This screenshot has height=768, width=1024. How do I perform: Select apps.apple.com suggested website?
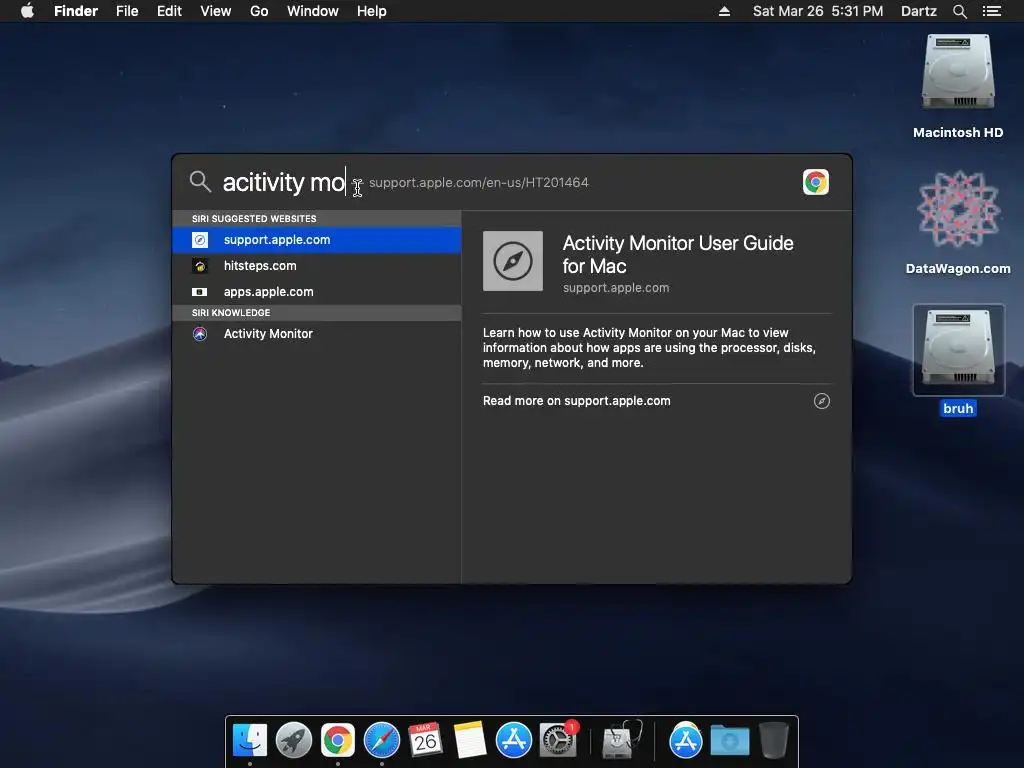(x=317, y=292)
